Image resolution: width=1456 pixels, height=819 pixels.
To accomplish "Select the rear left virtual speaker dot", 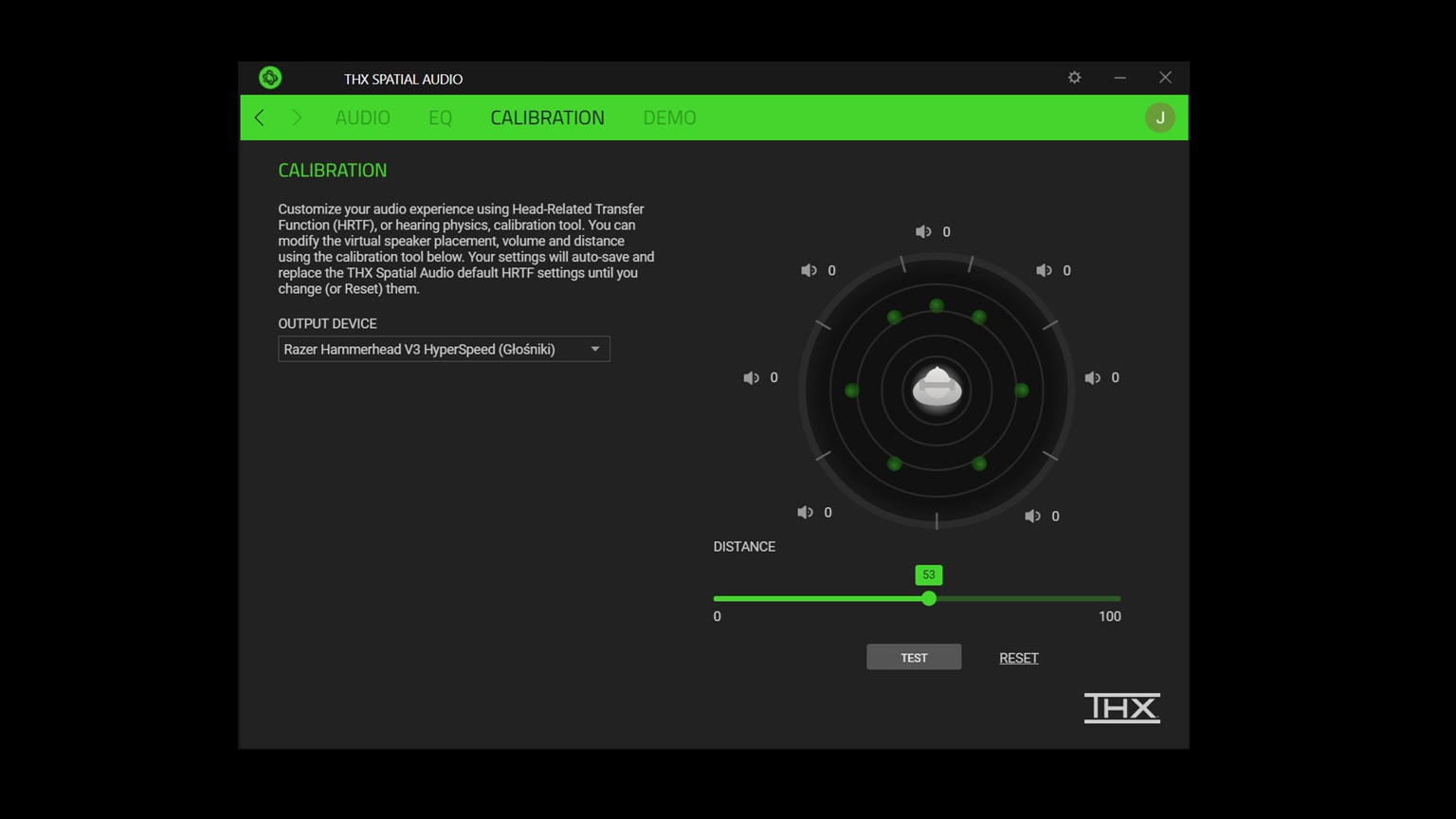I will pos(894,464).
